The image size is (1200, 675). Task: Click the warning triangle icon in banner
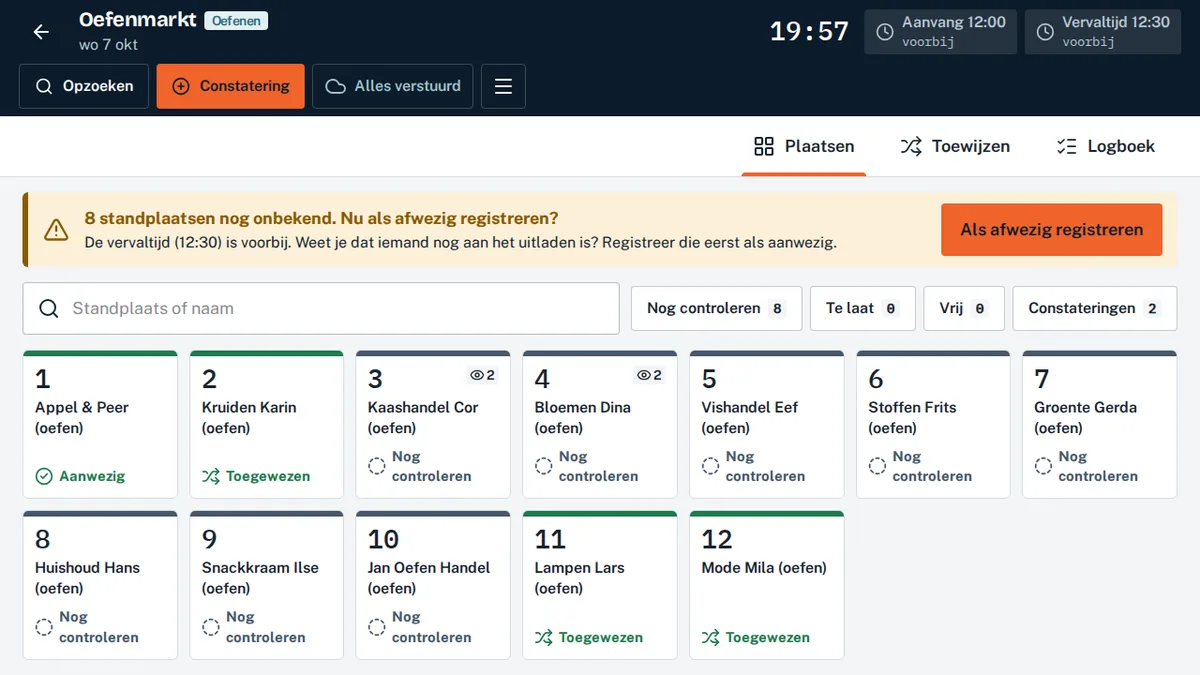[x=56, y=230]
